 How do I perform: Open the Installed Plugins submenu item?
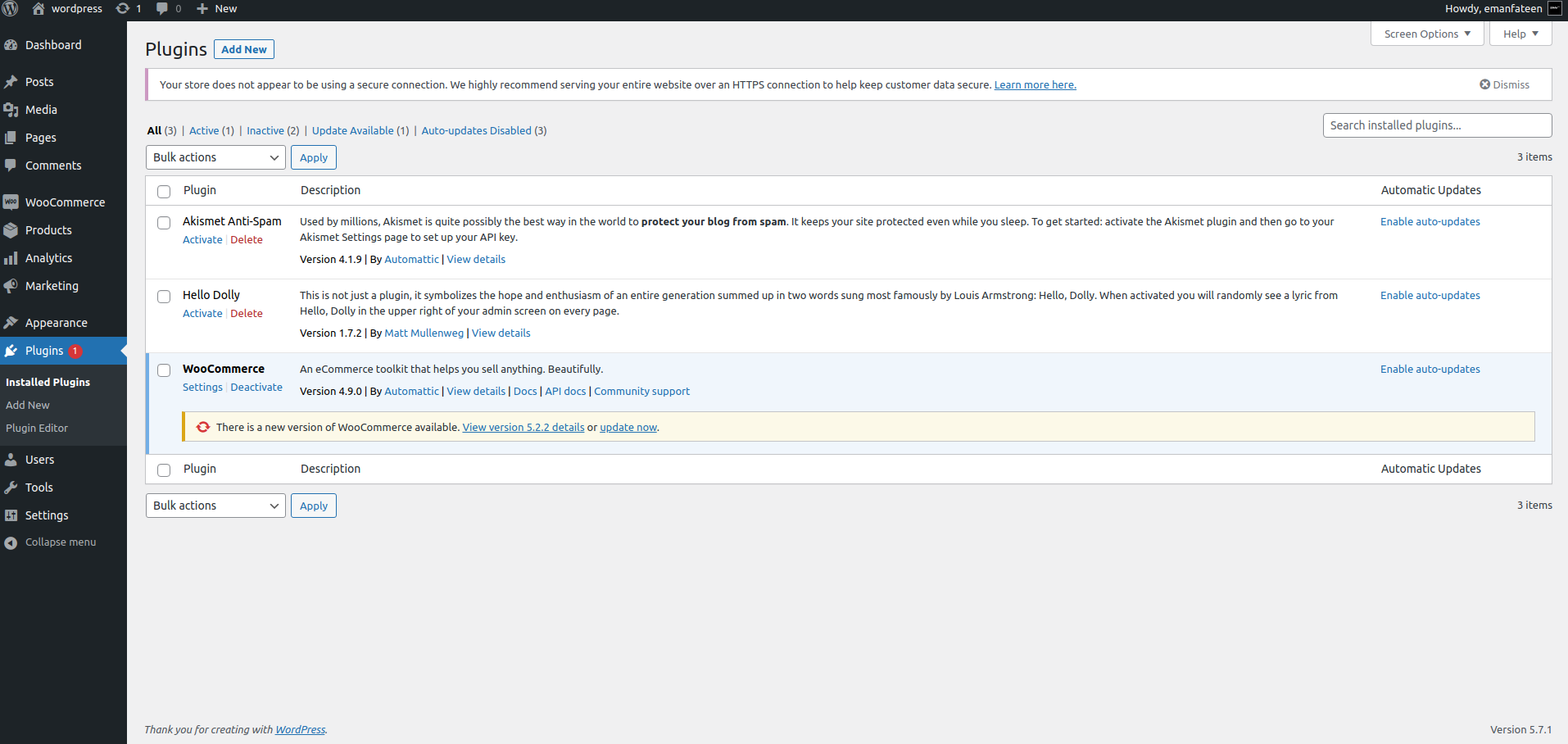coord(48,382)
